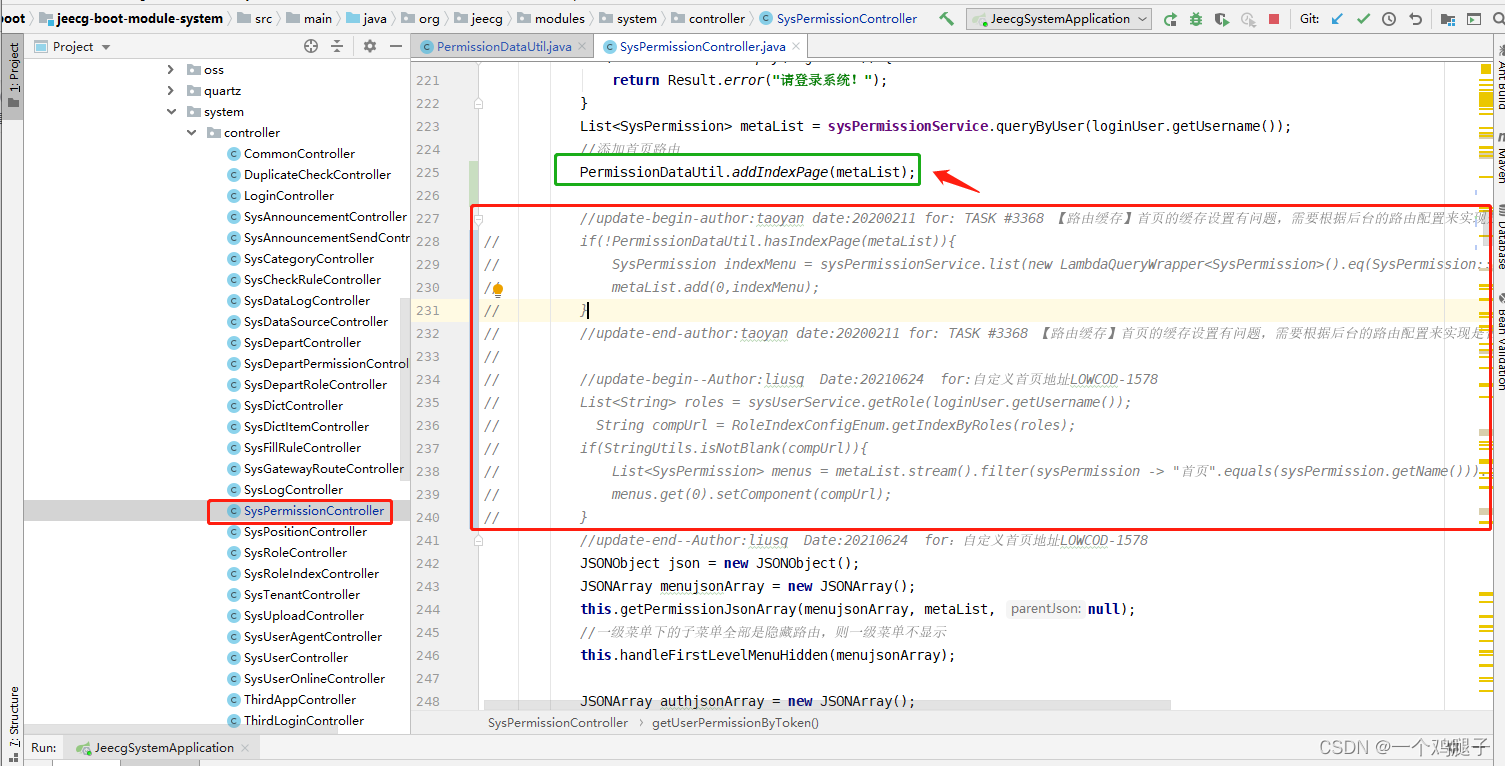Select CommonController in the project tree
The height and width of the screenshot is (766, 1505).
299,154
